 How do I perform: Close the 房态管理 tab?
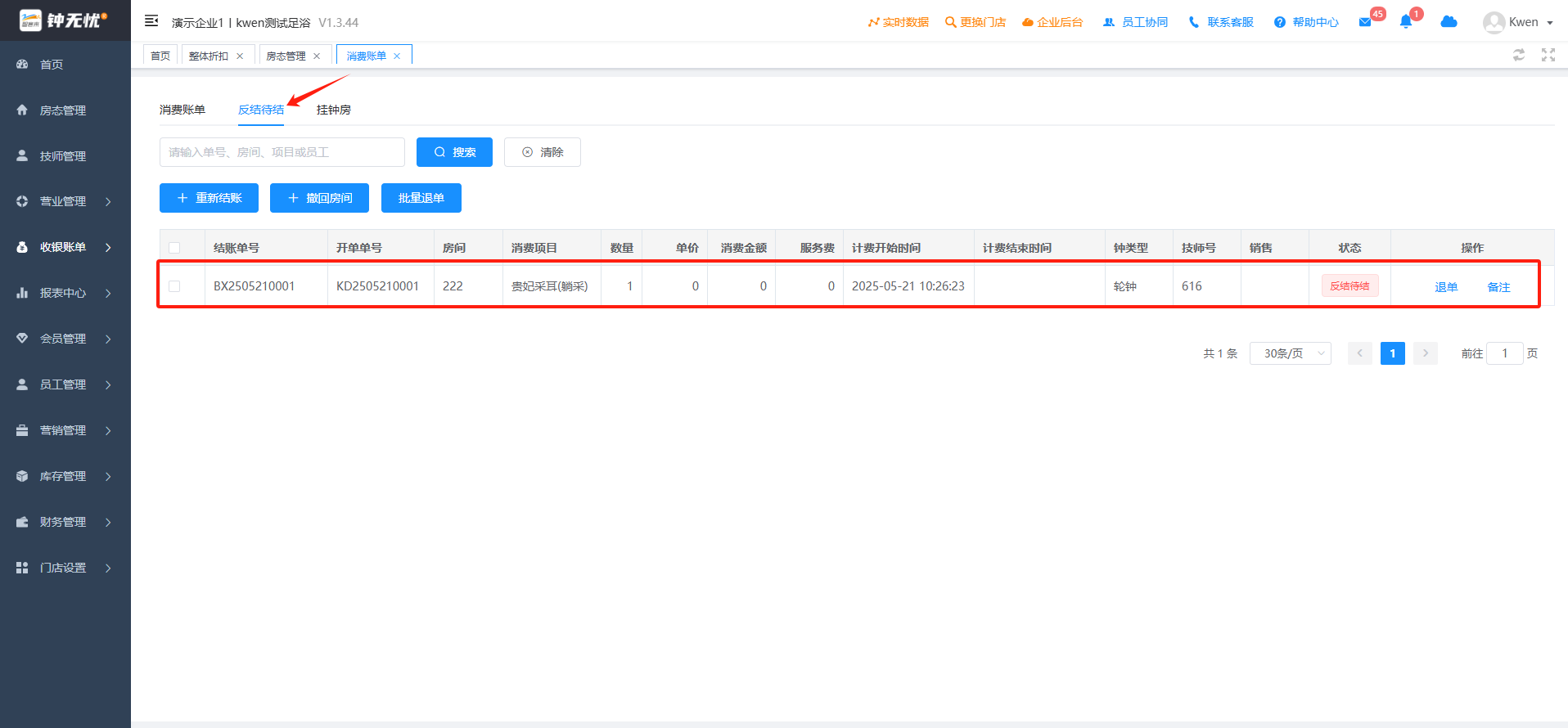point(317,56)
